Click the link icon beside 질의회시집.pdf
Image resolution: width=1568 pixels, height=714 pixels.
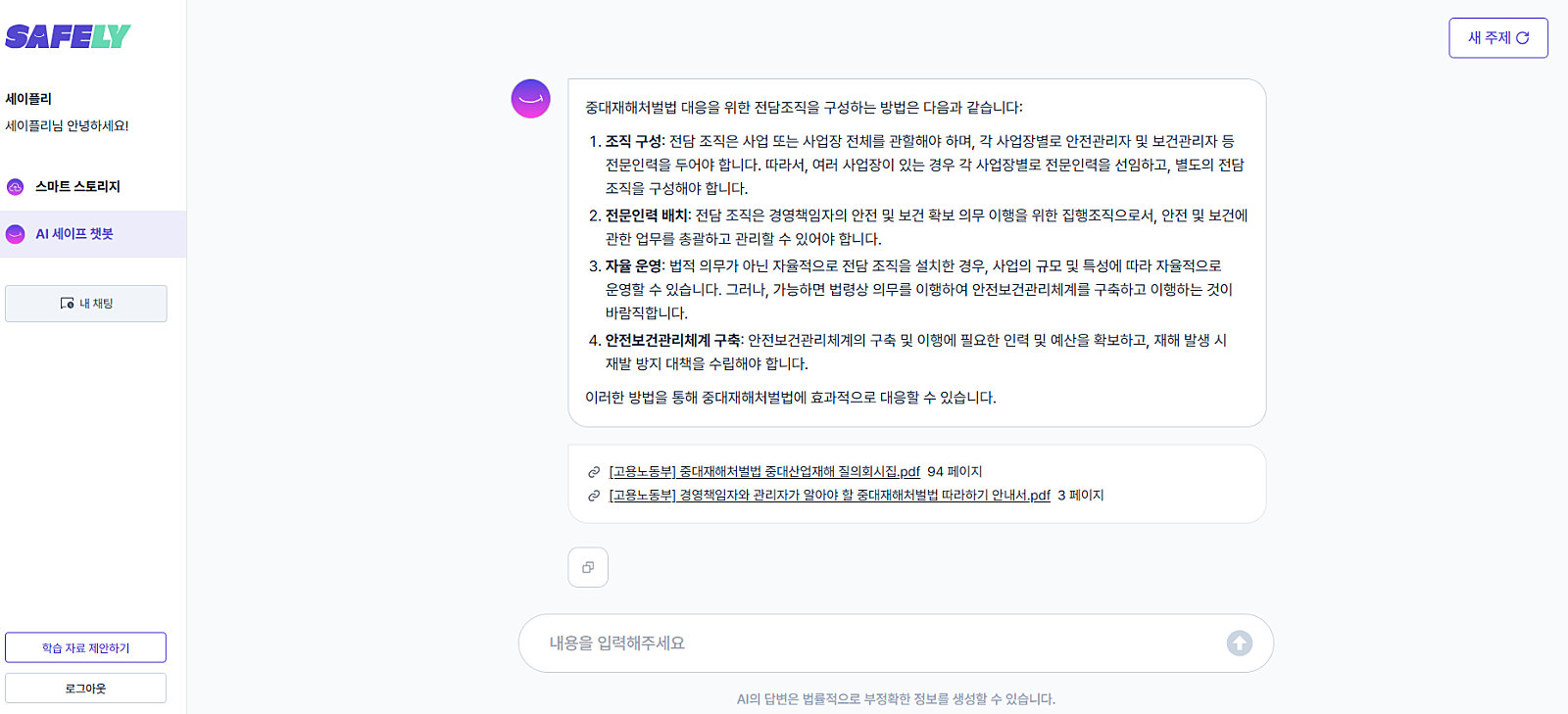(x=594, y=472)
